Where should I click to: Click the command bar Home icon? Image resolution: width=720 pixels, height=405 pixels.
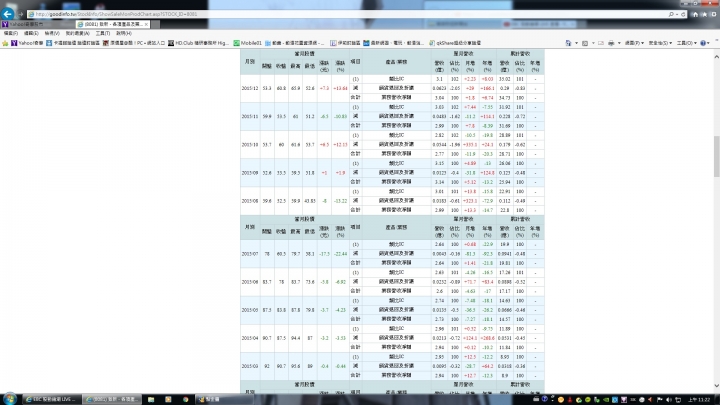coord(568,43)
